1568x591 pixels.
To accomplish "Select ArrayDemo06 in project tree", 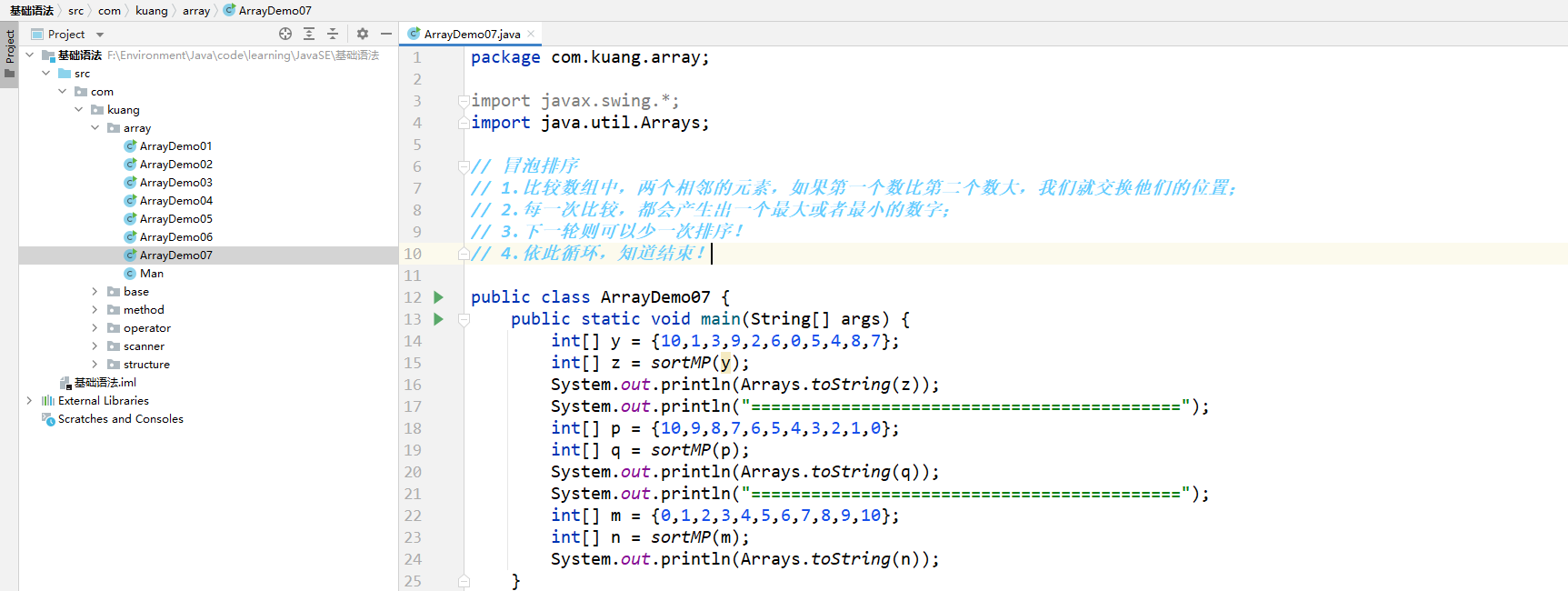I will tap(175, 237).
